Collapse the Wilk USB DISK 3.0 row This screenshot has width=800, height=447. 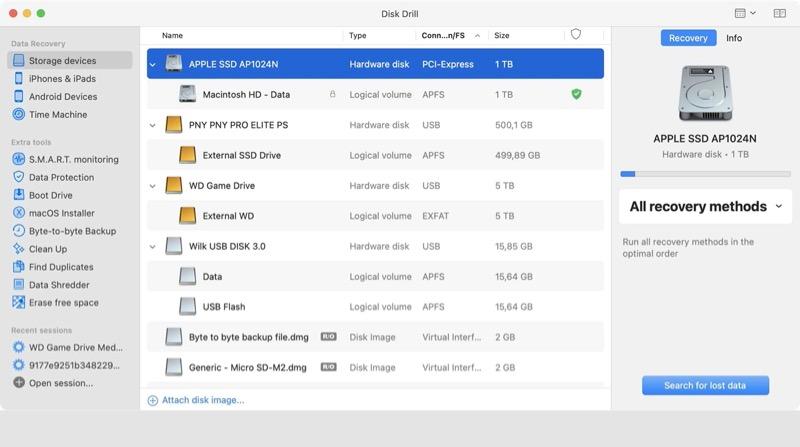click(x=153, y=246)
